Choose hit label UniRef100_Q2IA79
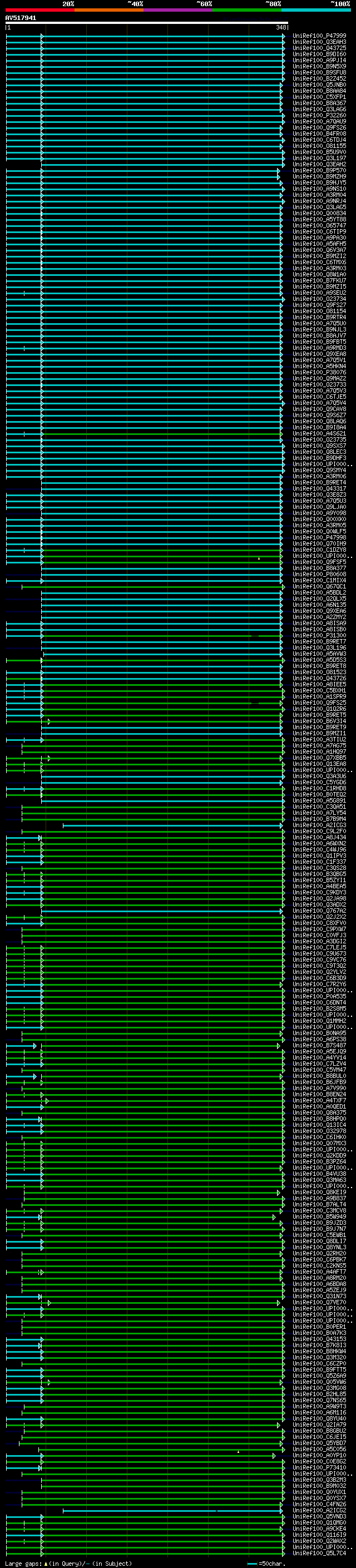The height and width of the screenshot is (1568, 356). (x=319, y=1424)
